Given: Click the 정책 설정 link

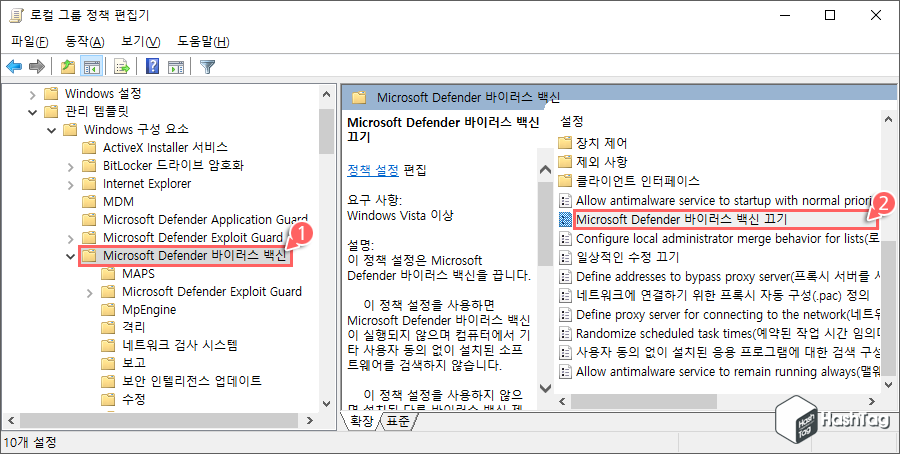Looking at the screenshot, I should tap(373, 170).
